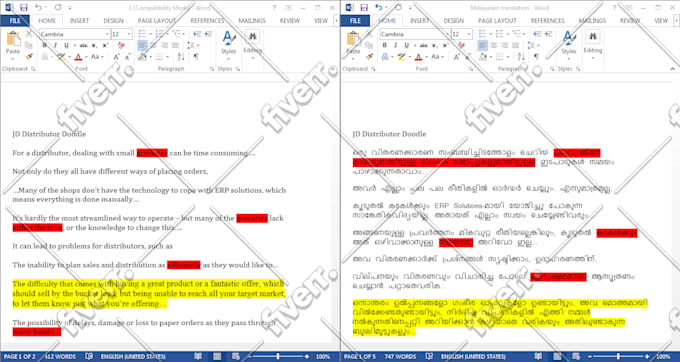Expand numbering dropdown in Malayalam translation window
680x362 pixels.
[507, 34]
